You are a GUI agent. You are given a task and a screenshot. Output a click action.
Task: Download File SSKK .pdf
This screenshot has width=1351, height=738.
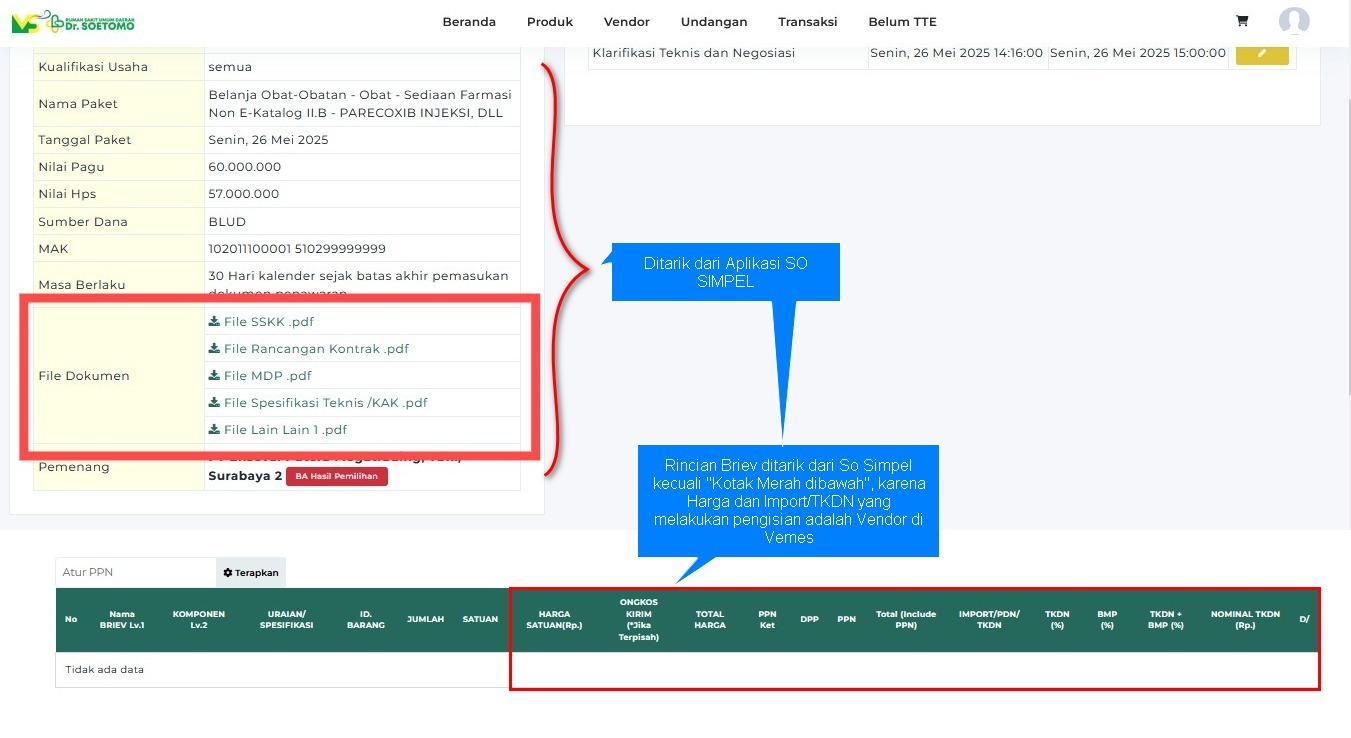261,322
